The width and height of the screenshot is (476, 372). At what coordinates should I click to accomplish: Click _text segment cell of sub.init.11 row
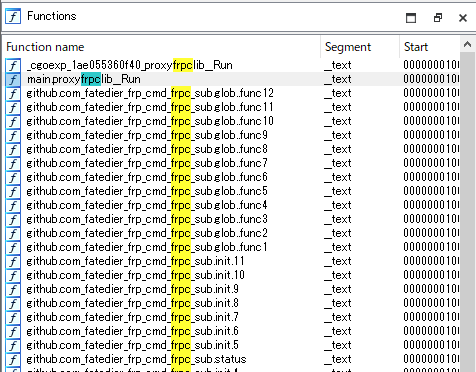coord(338,261)
